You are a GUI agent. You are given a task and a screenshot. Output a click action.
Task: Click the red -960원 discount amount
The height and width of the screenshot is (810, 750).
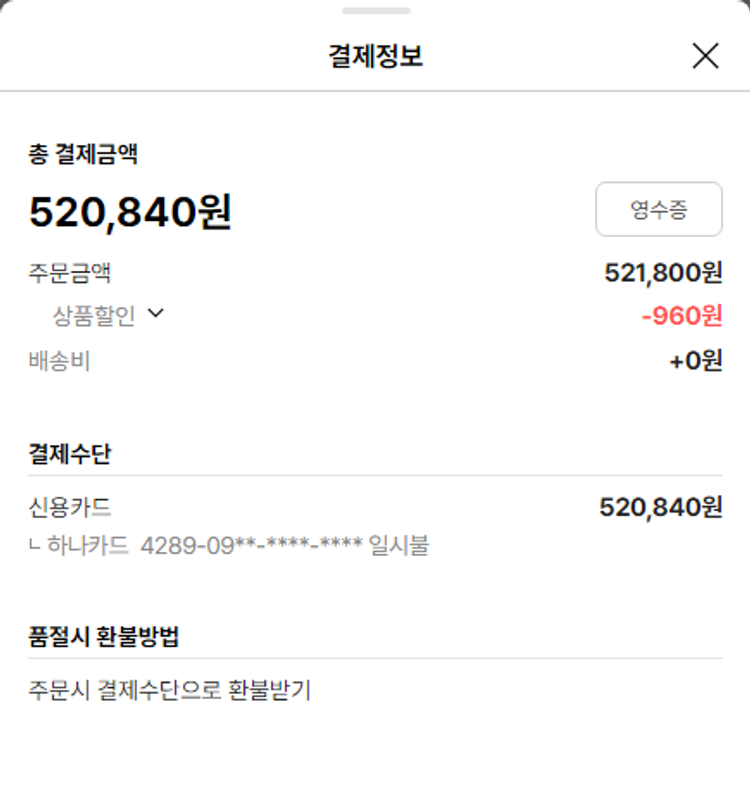pyautogui.click(x=681, y=316)
